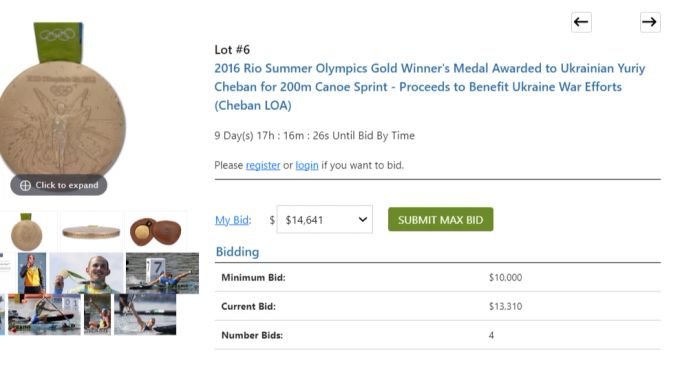Select thumbnail of athlete celebrating in canoe
The width and height of the screenshot is (680, 365).
[x=98, y=314]
